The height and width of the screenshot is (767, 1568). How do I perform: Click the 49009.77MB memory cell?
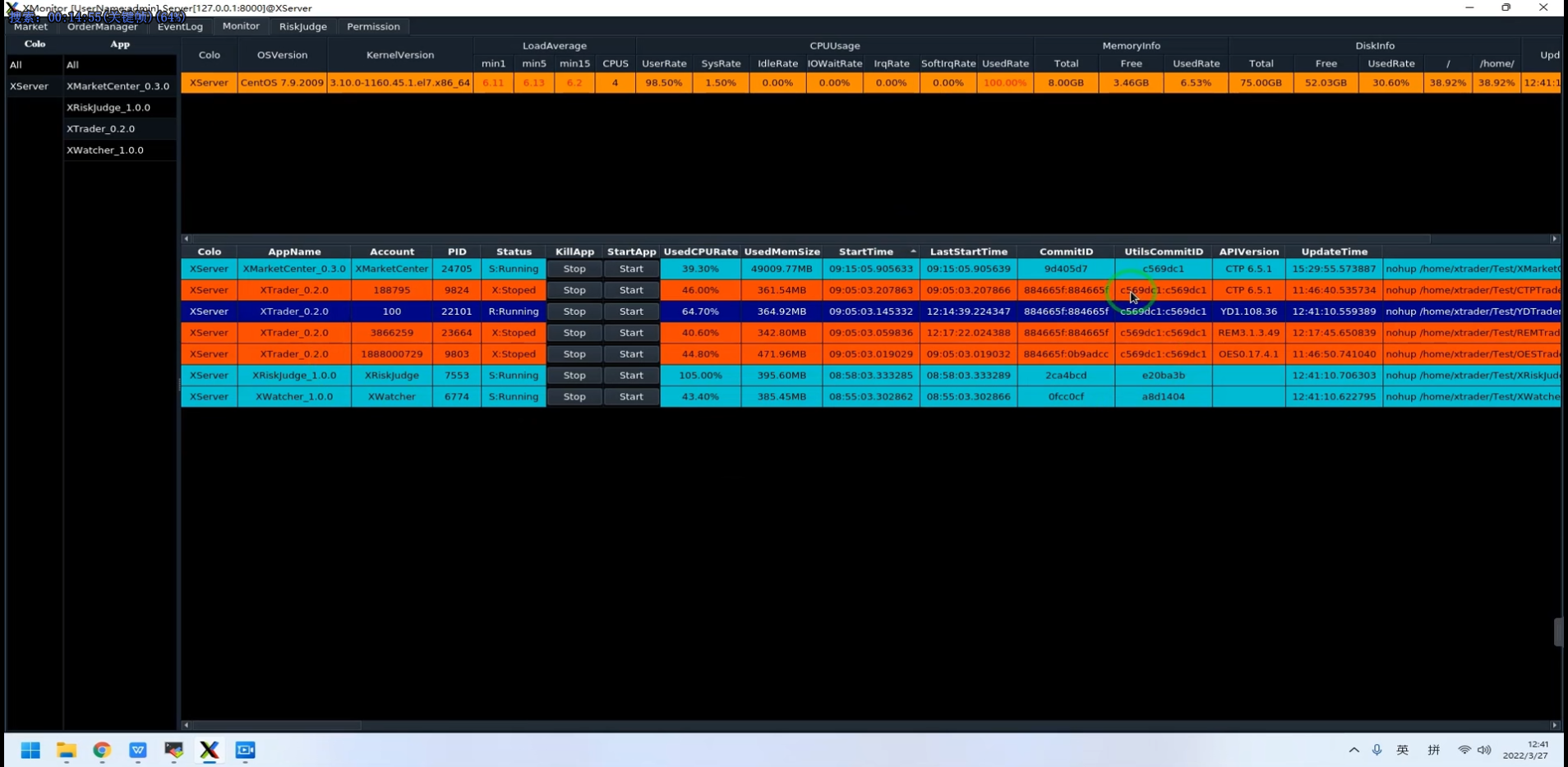coord(782,269)
